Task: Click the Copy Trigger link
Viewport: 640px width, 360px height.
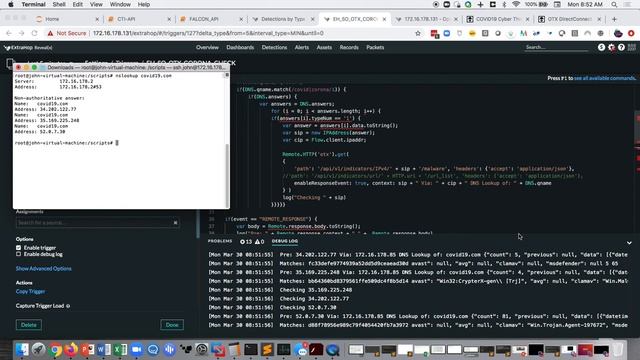Action: [30, 291]
